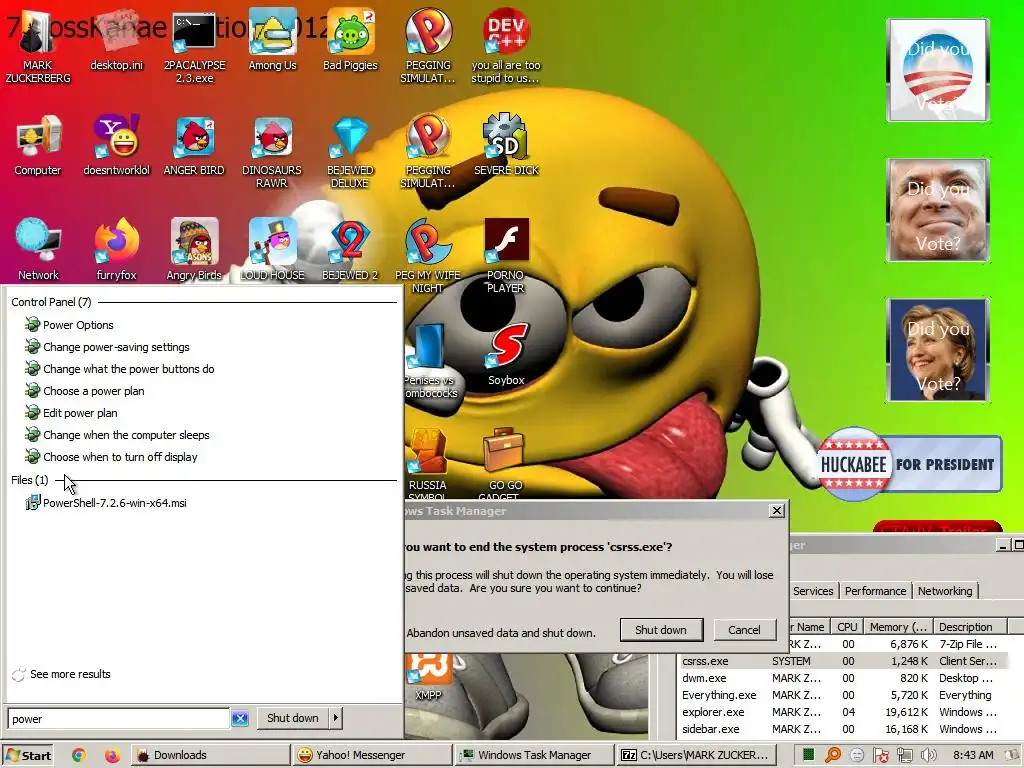Click the Start button
Viewport: 1024px width, 768px height.
point(27,755)
